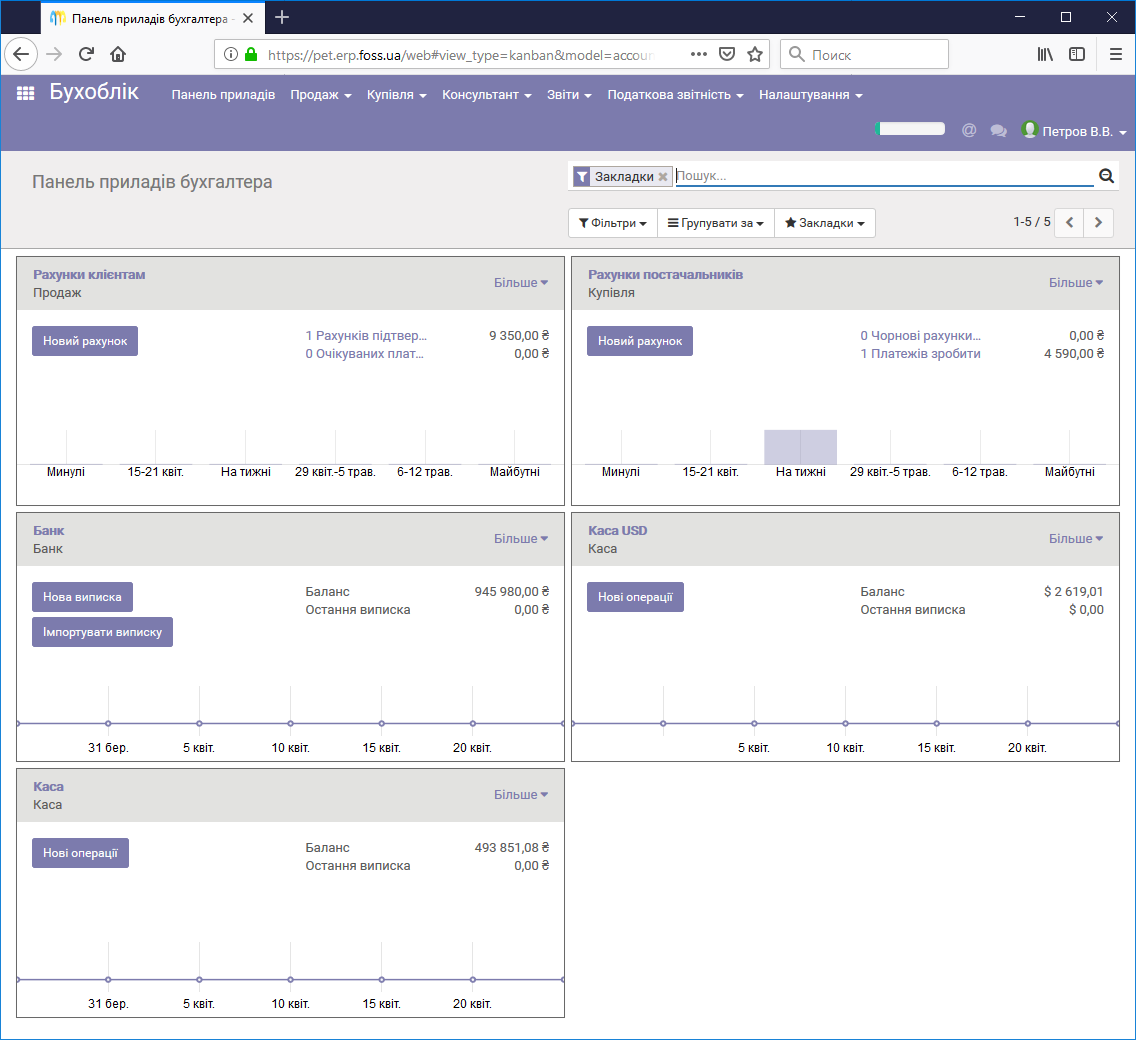
Task: Go to next page of records
Action: tap(1098, 222)
